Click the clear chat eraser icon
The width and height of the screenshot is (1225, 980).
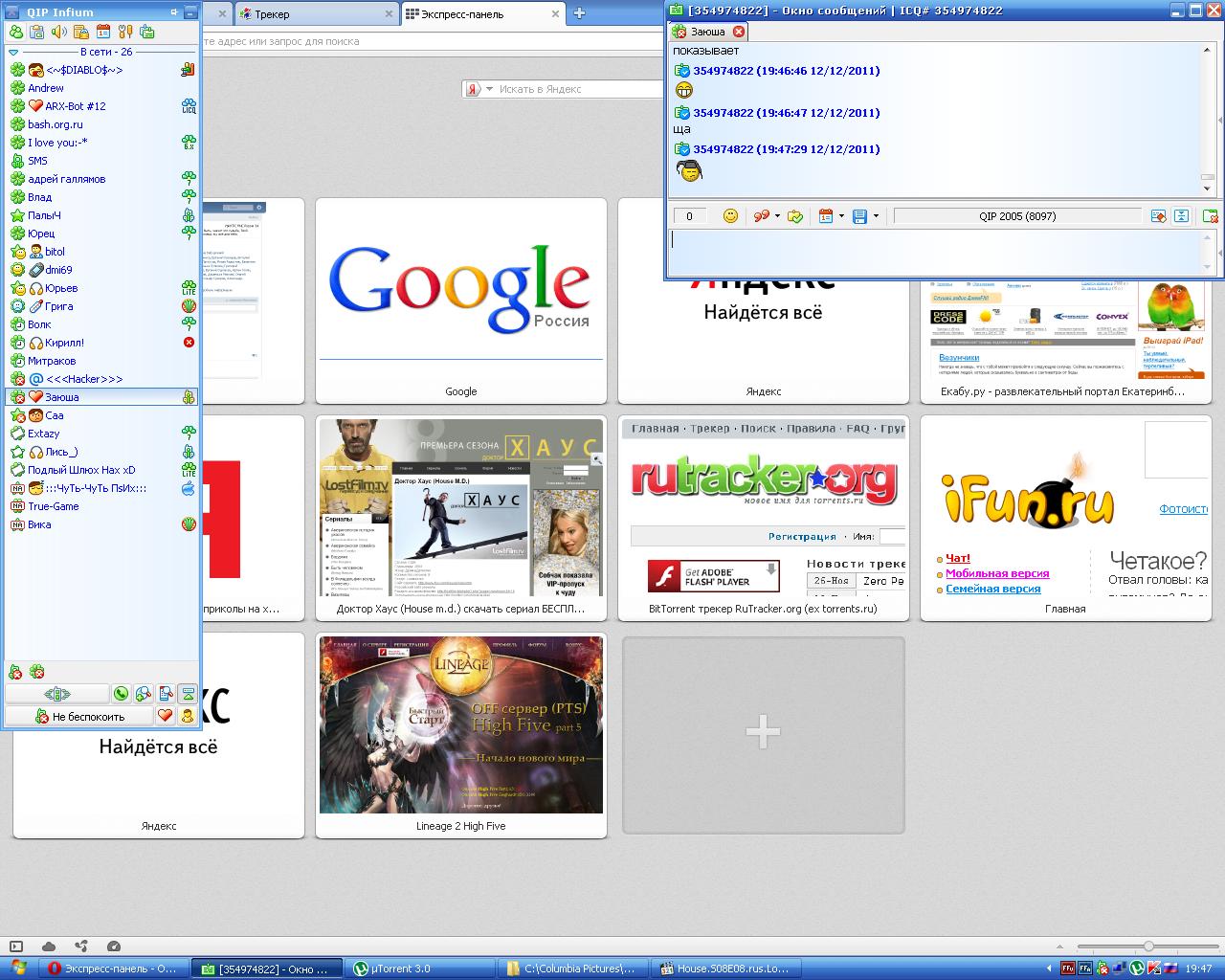(1158, 216)
